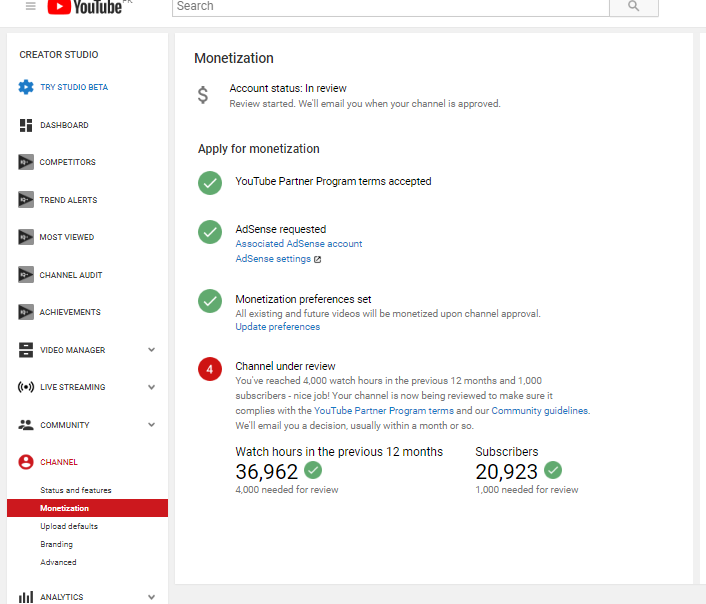Click the Channel Audit sidebar icon
Viewport: 706px width, 604px height.
(26, 275)
